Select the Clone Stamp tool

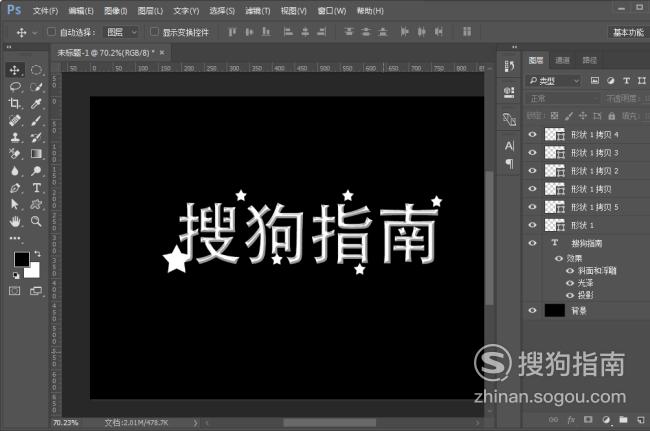click(x=15, y=137)
